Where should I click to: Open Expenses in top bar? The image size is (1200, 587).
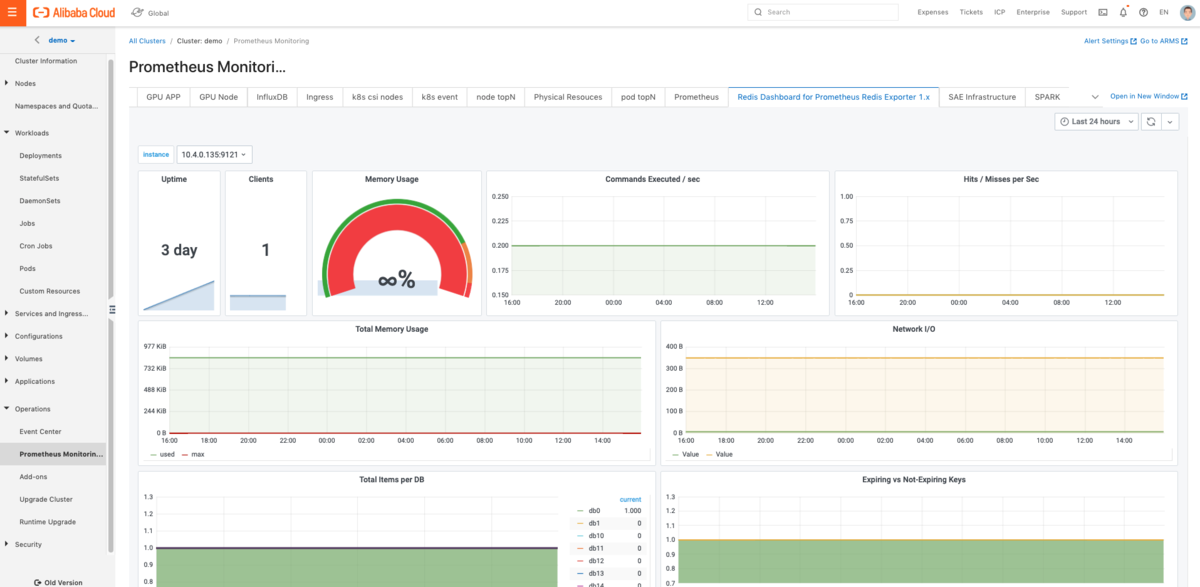click(933, 12)
